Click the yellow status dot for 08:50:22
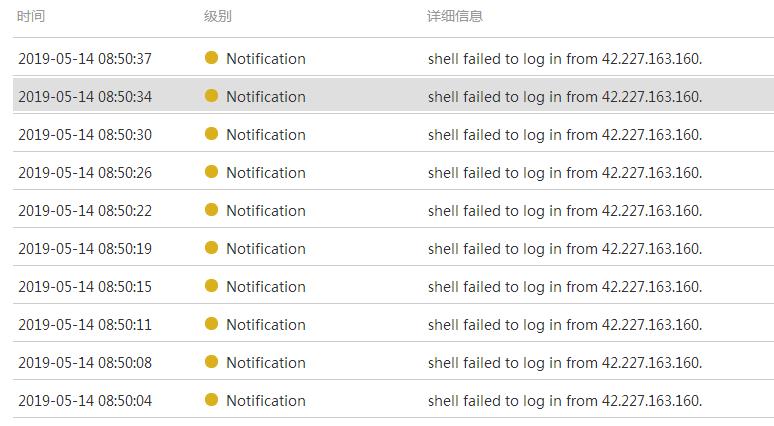The width and height of the screenshot is (774, 426). 211,210
